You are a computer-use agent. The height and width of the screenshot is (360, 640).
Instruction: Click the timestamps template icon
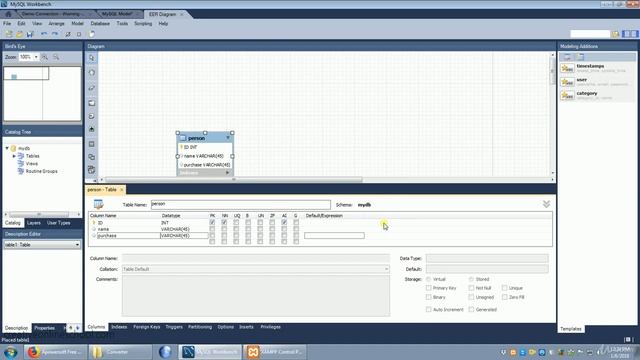click(567, 68)
